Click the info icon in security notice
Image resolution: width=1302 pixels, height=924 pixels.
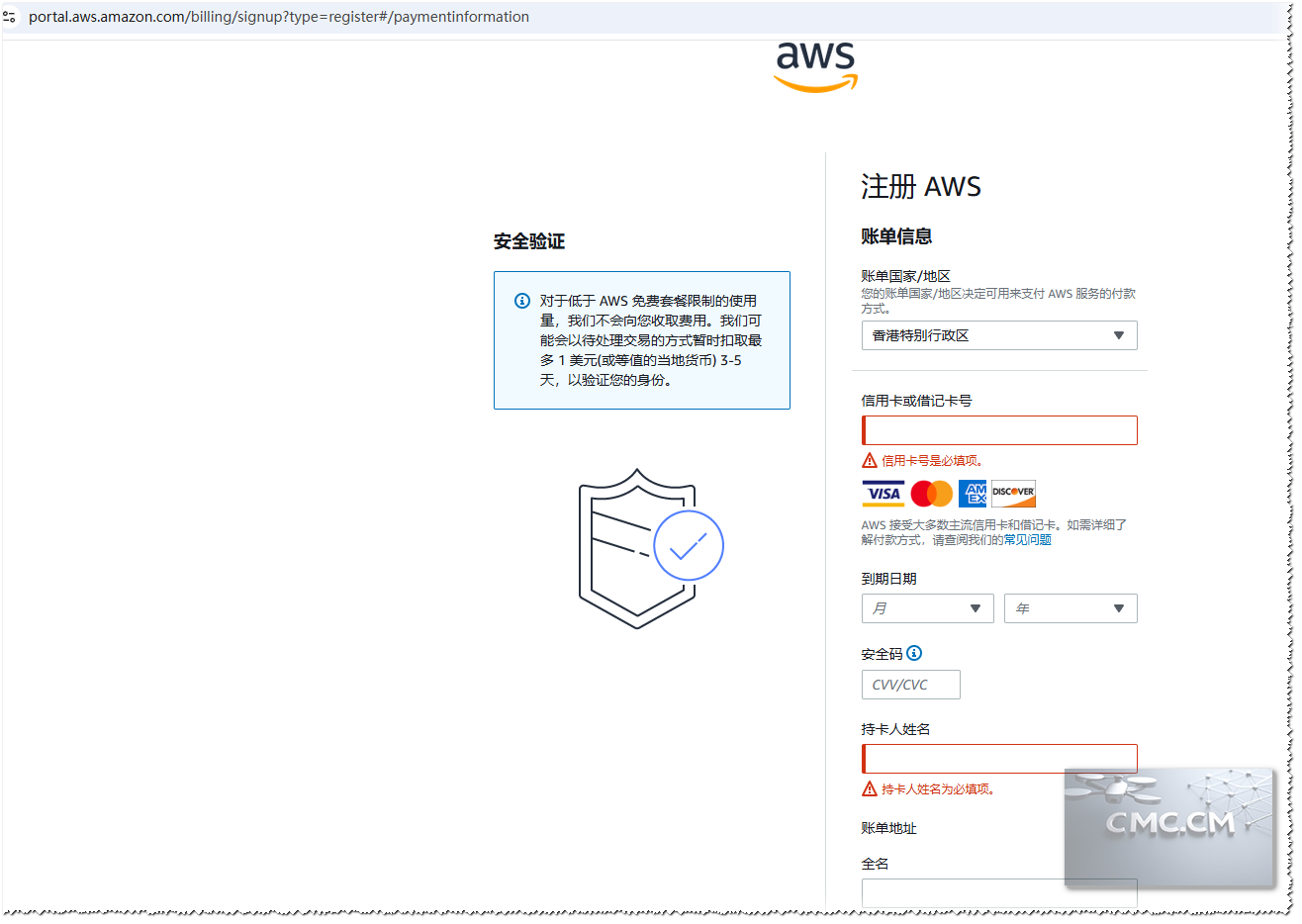(522, 301)
